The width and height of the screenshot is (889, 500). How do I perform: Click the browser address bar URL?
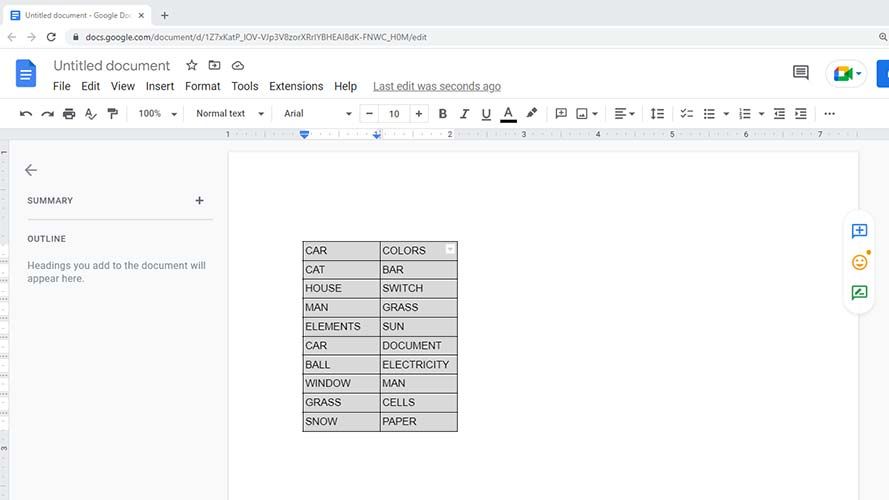point(256,37)
